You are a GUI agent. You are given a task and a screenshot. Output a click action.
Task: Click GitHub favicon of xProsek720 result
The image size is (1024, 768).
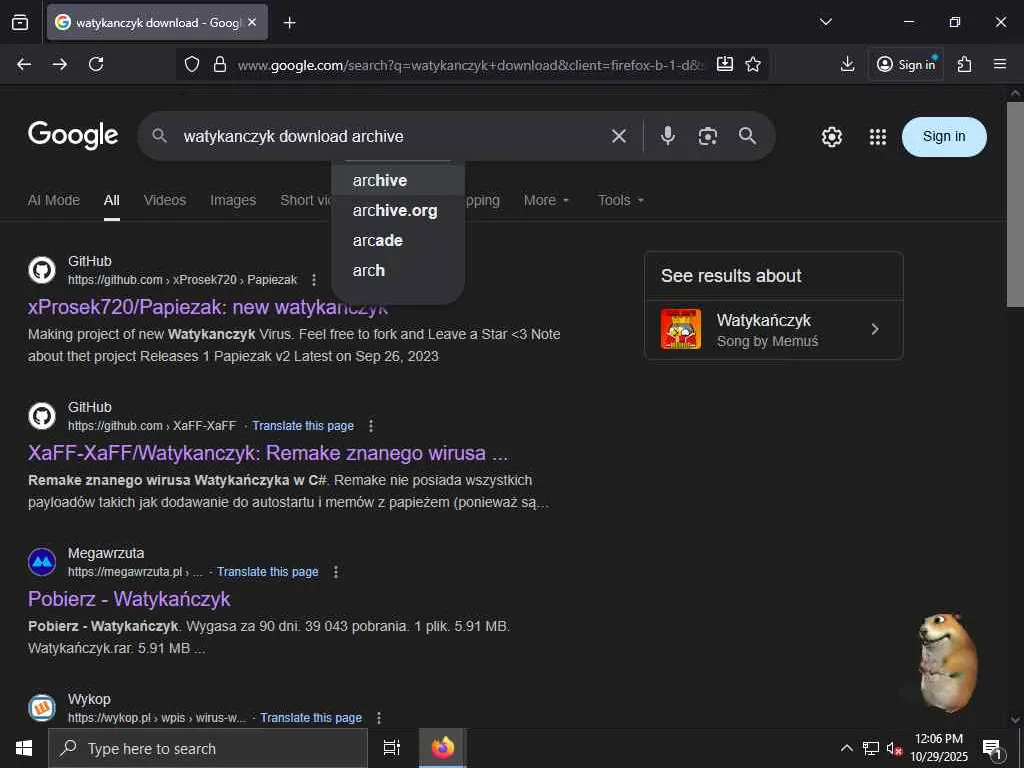tap(42, 270)
